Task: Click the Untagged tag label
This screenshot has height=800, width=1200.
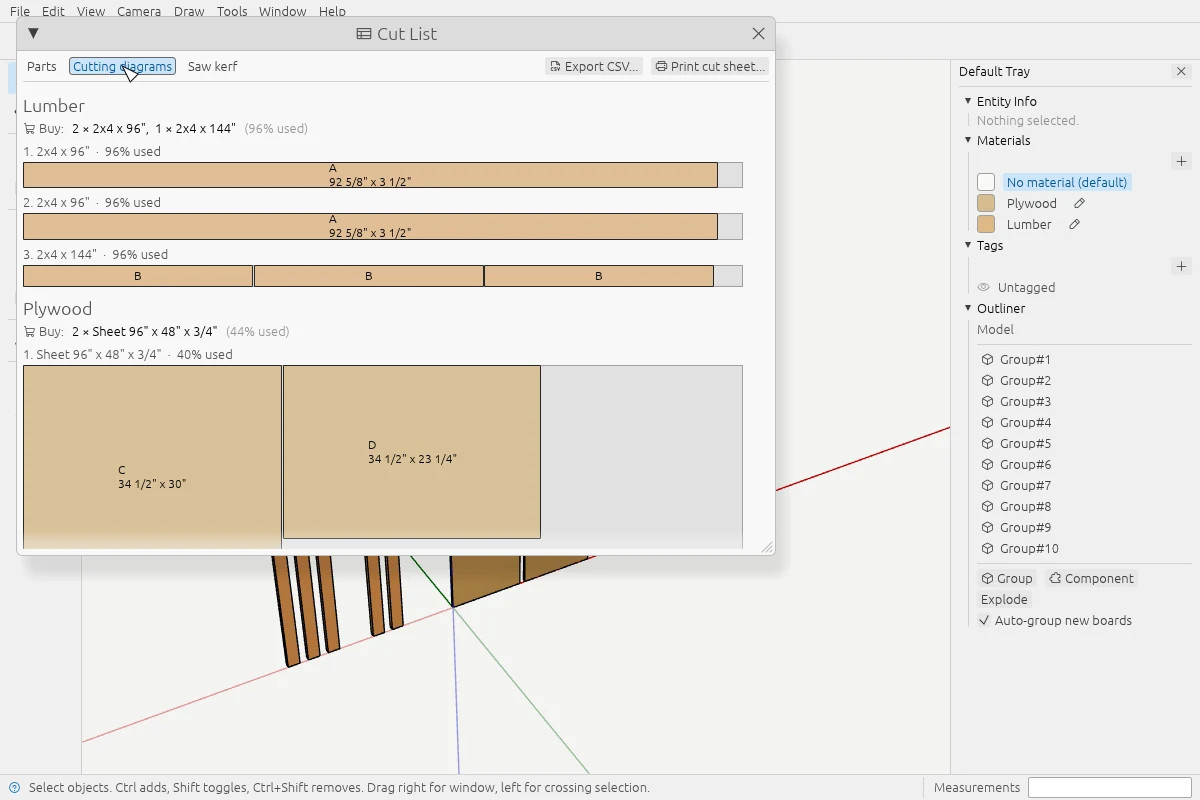Action: point(1026,288)
